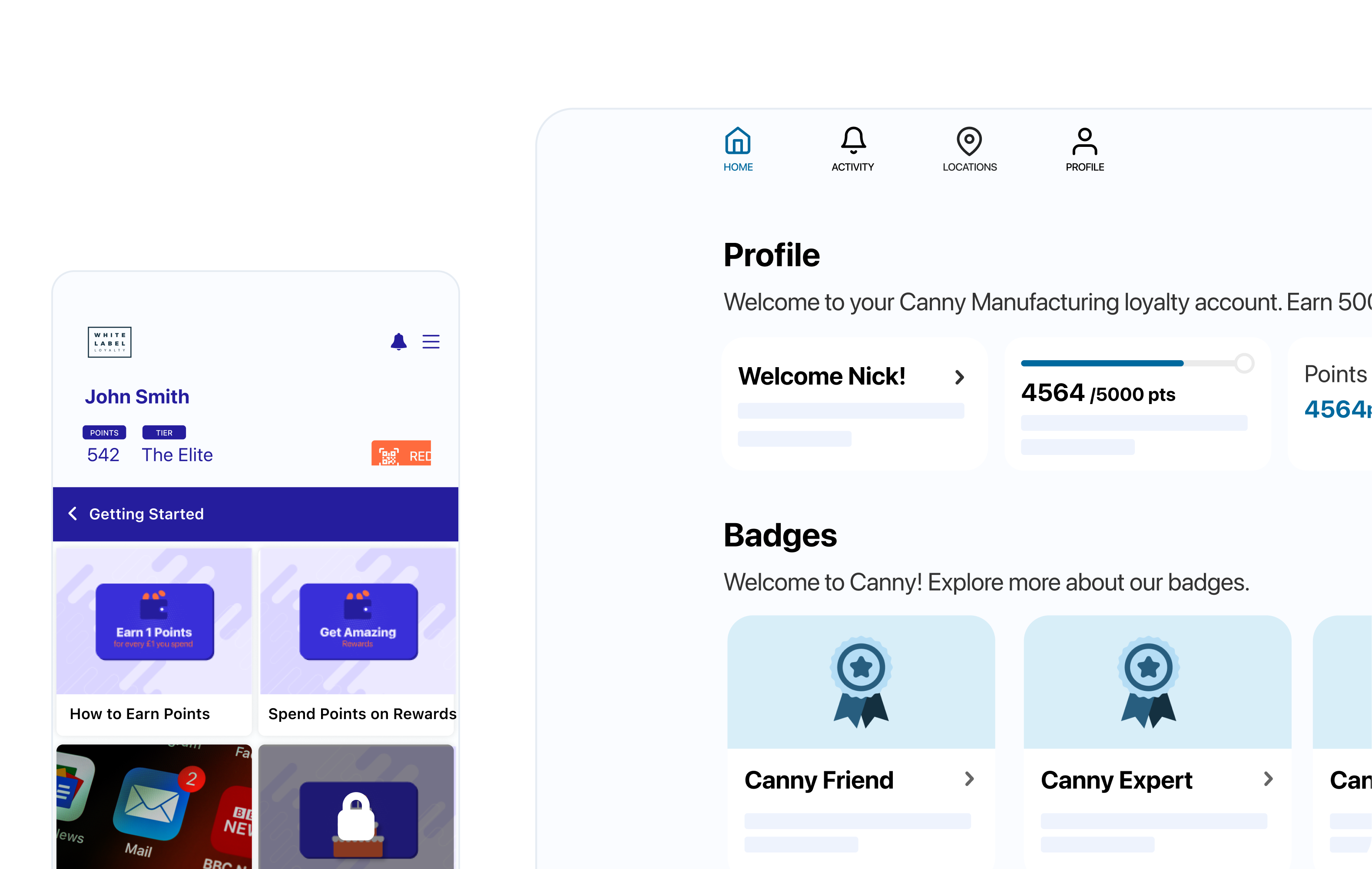Open the Profile person icon
Screen dimensions: 1372x869
1084,141
